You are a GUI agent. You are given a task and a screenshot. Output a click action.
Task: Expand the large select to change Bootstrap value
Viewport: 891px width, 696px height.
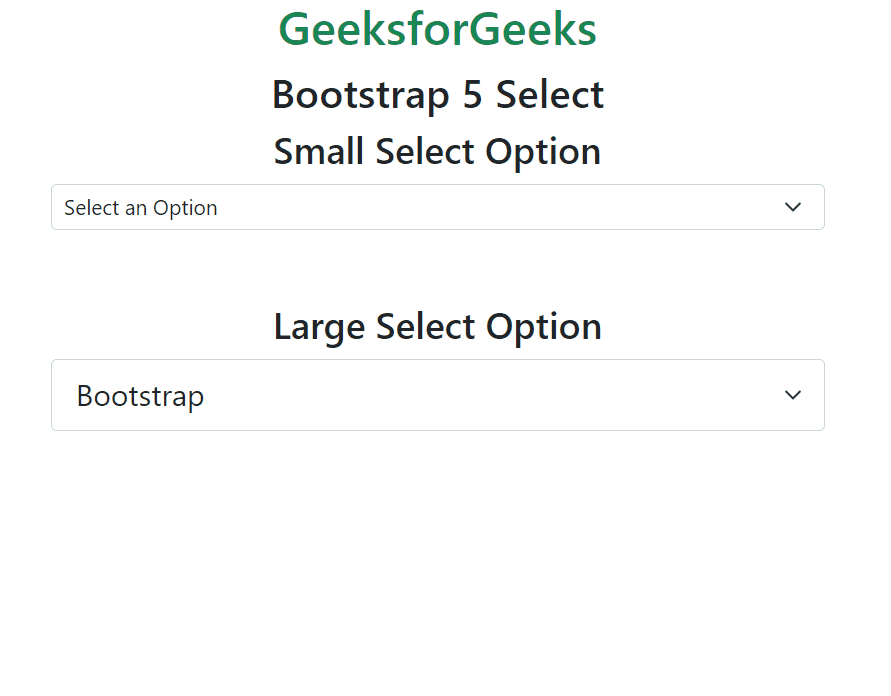(437, 395)
